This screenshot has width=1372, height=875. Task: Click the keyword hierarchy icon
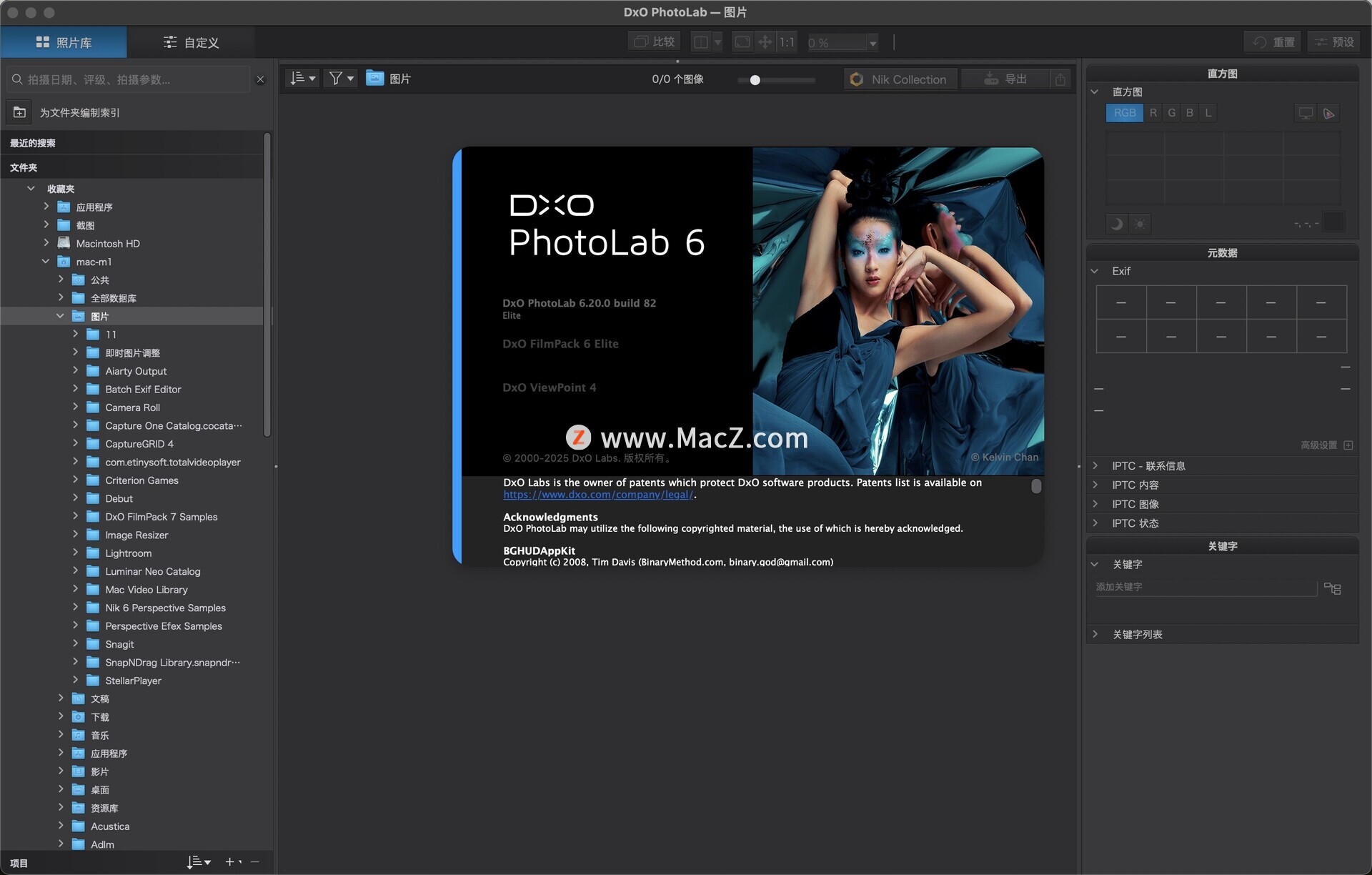click(x=1332, y=588)
